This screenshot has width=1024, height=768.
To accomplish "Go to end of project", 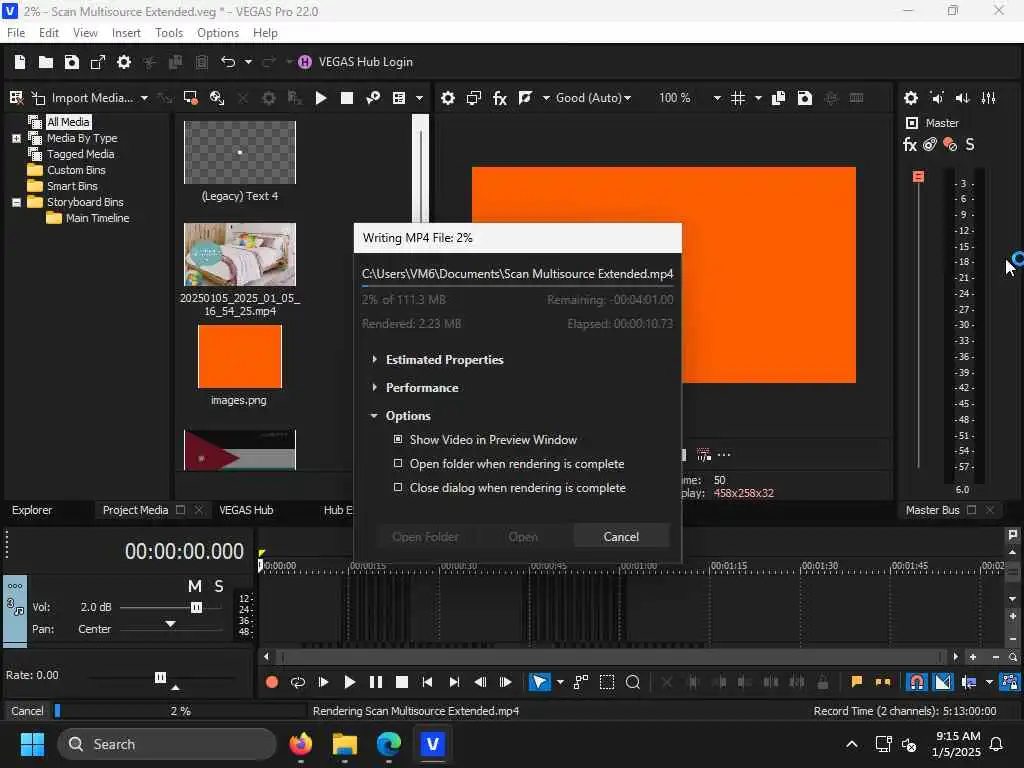I will point(454,682).
